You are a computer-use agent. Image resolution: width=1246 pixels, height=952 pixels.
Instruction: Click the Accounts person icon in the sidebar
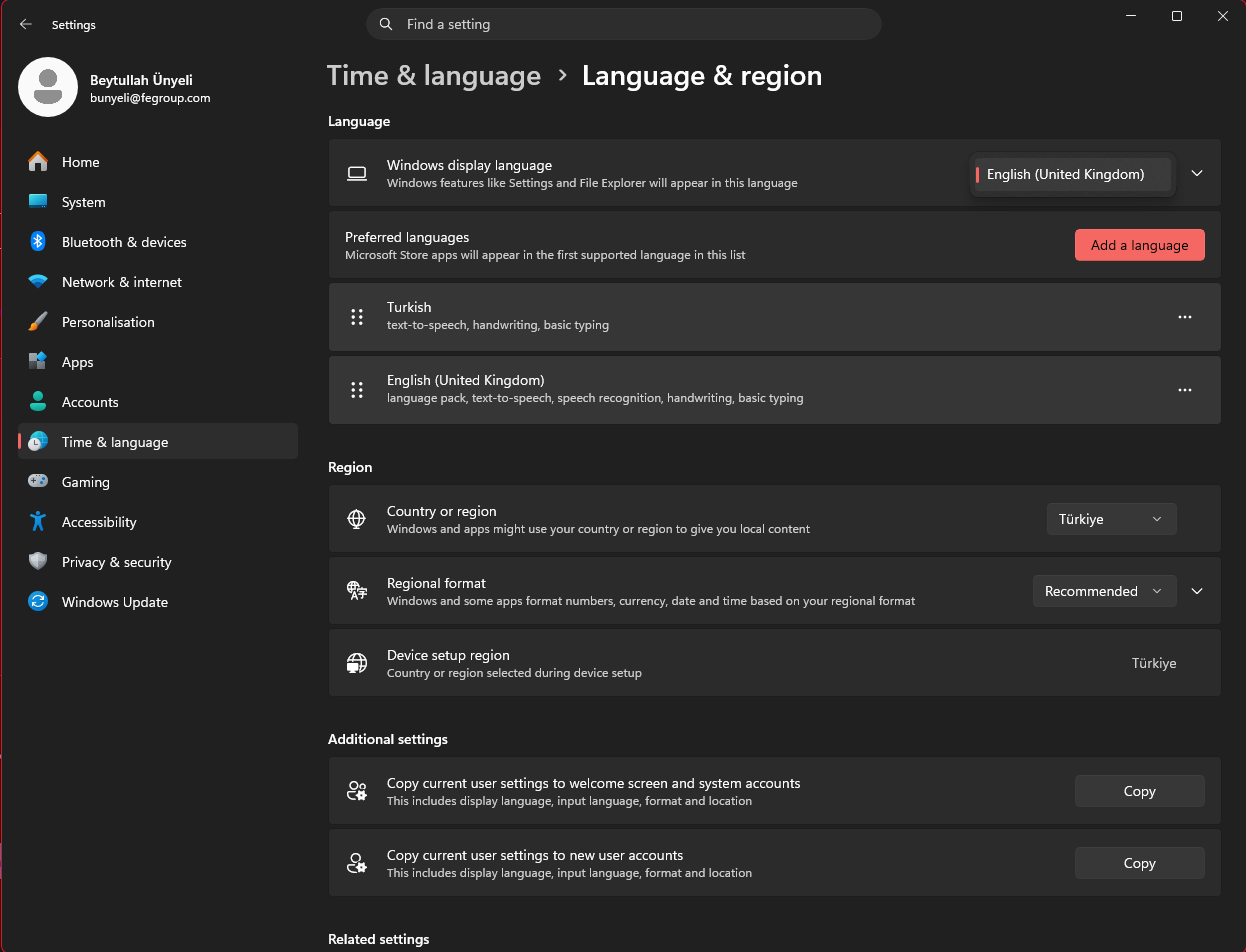tap(38, 402)
